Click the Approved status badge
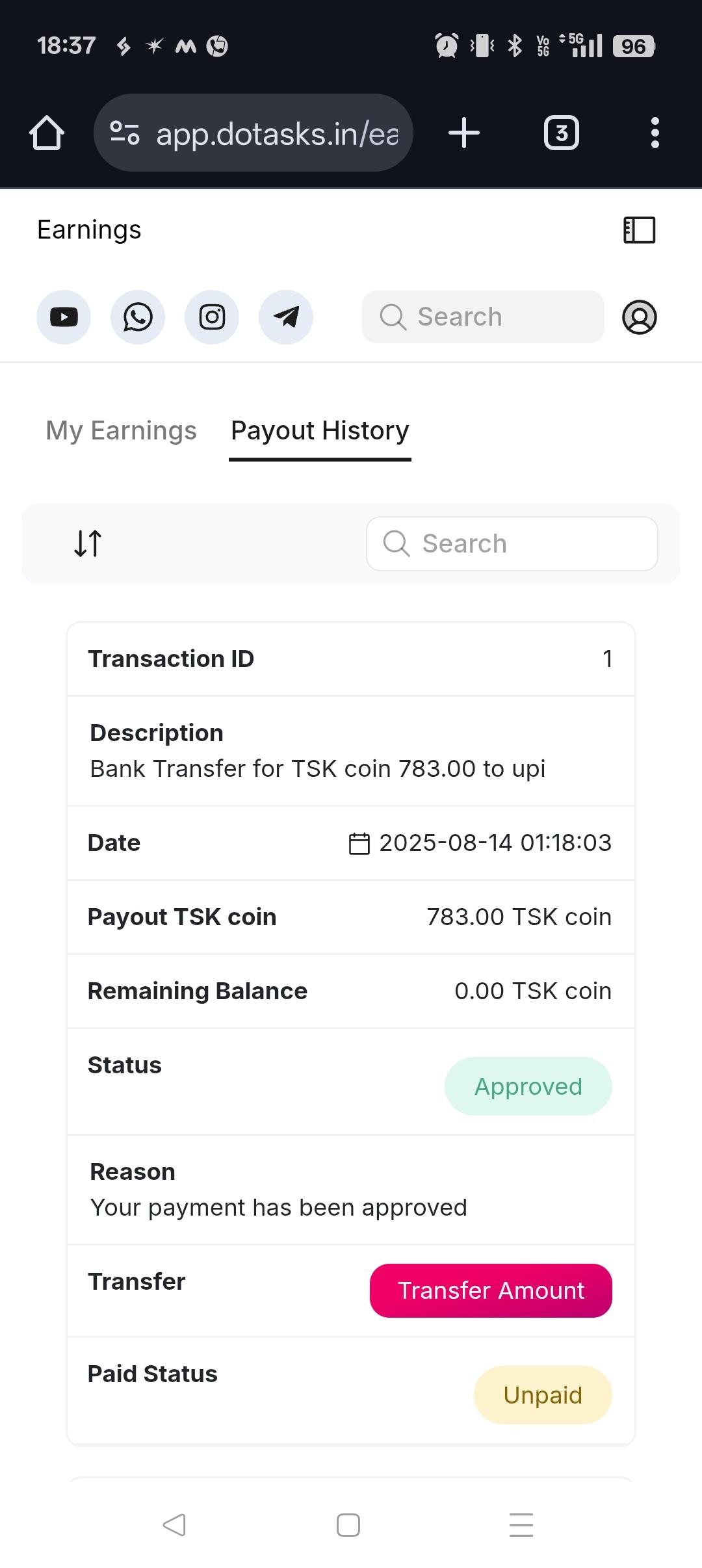 coord(528,1086)
